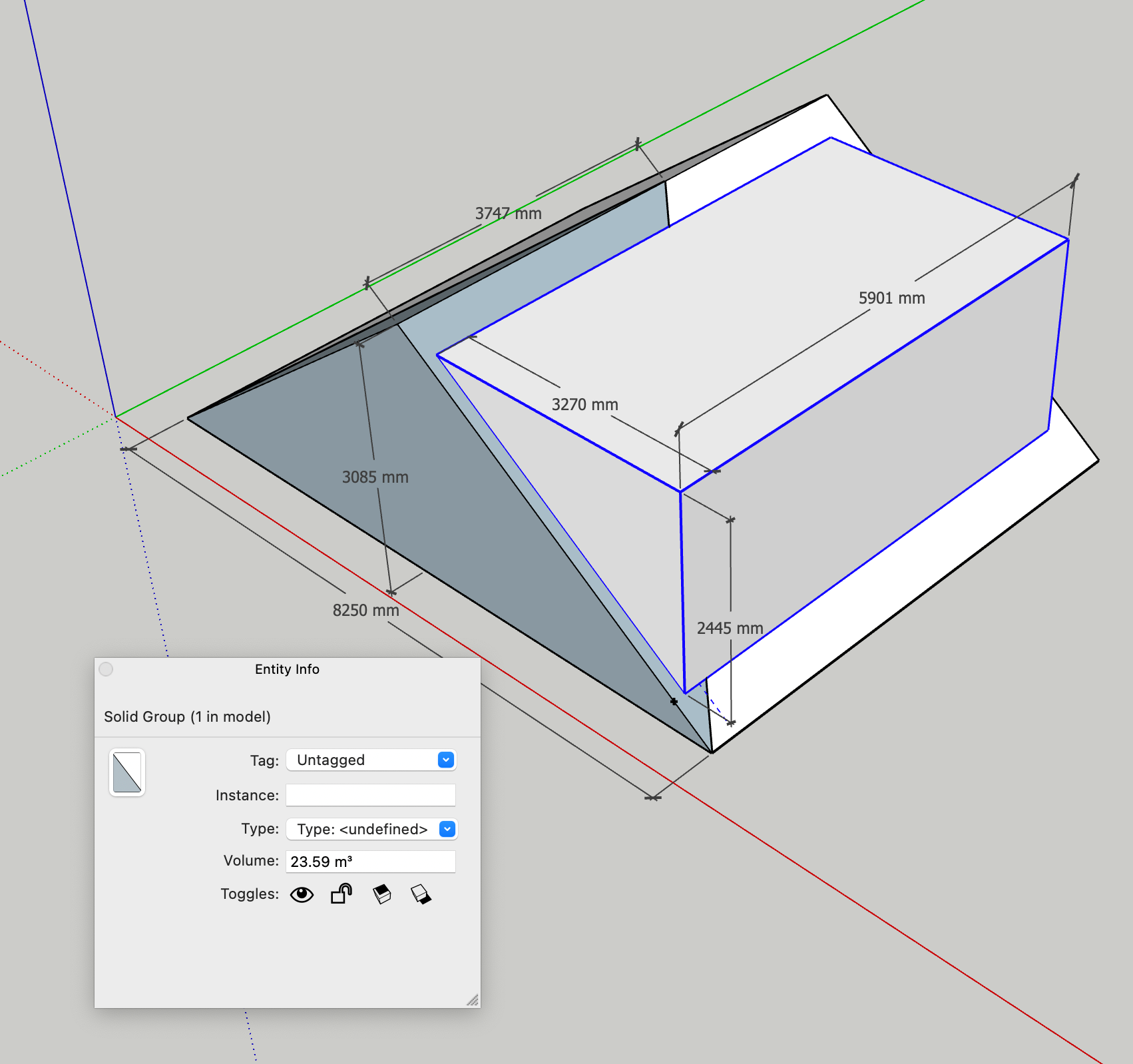Click the Instance name input field
The image size is (1133, 1064).
pyautogui.click(x=370, y=795)
